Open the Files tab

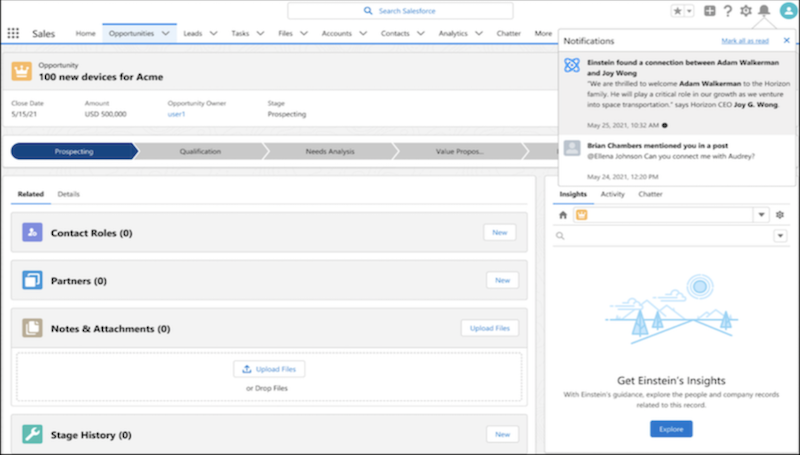tap(285, 34)
